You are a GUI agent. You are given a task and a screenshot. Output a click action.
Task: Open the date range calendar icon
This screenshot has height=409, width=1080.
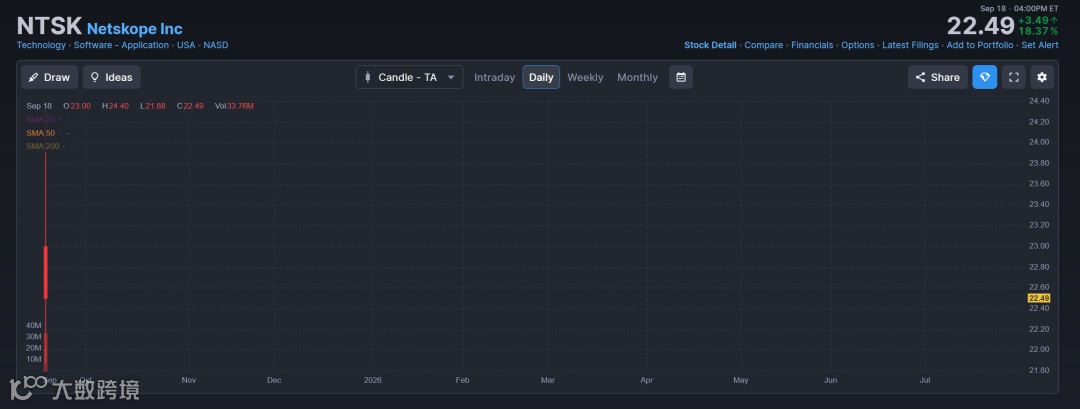(x=681, y=77)
